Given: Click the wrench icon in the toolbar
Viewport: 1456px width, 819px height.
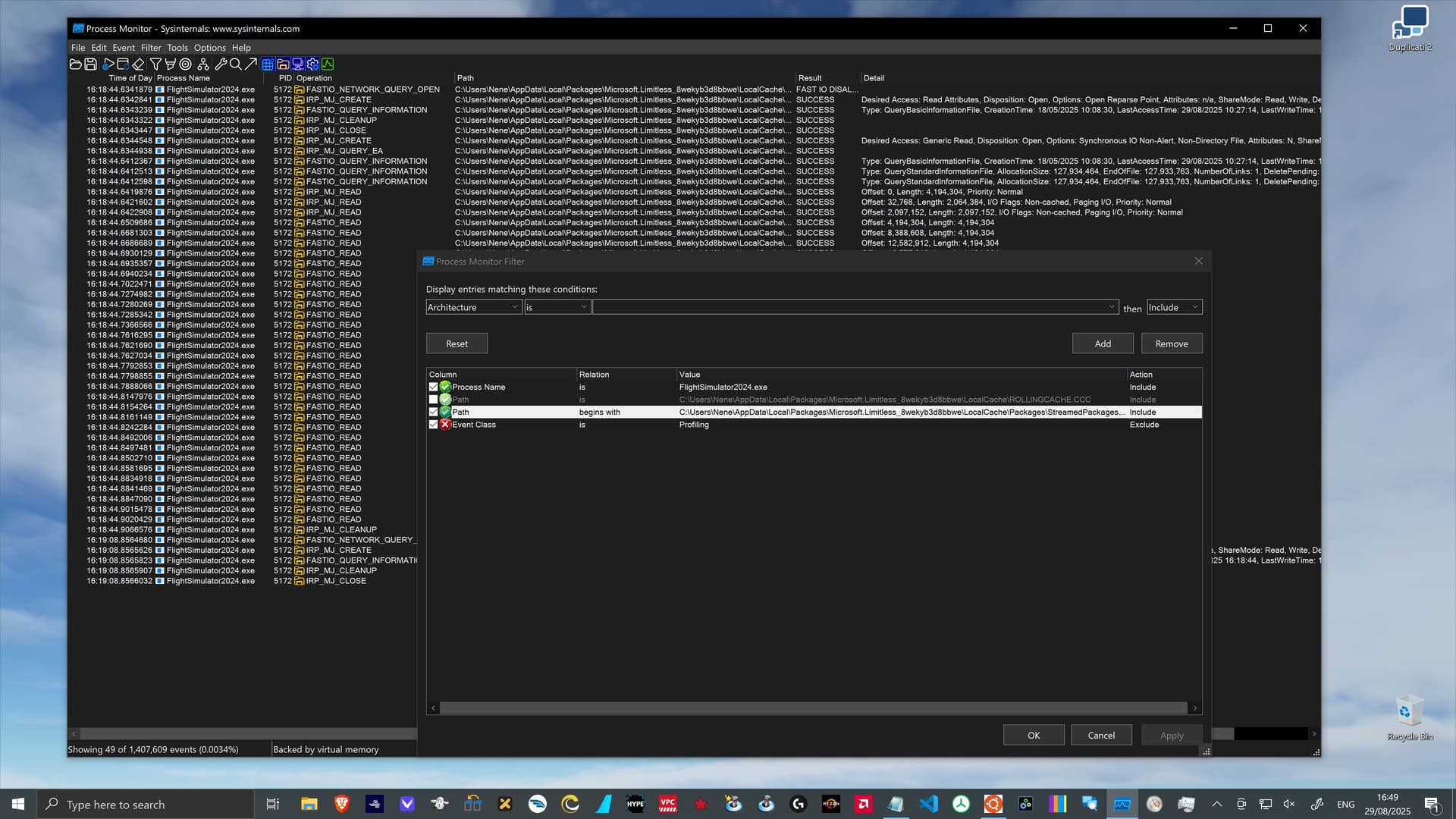Looking at the screenshot, I should click(221, 64).
